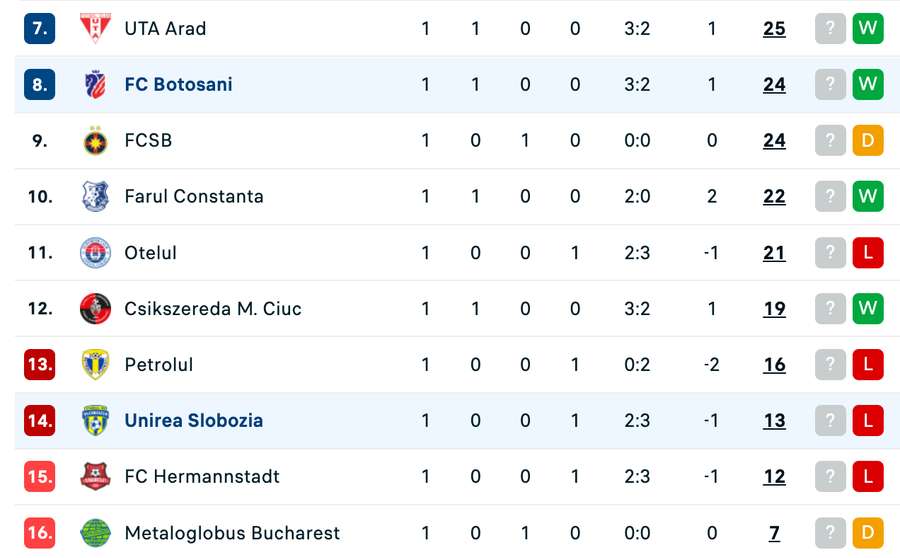Screen dimensions: 900x558
Task: Click FCSB's orange D form badge
Action: point(867,141)
